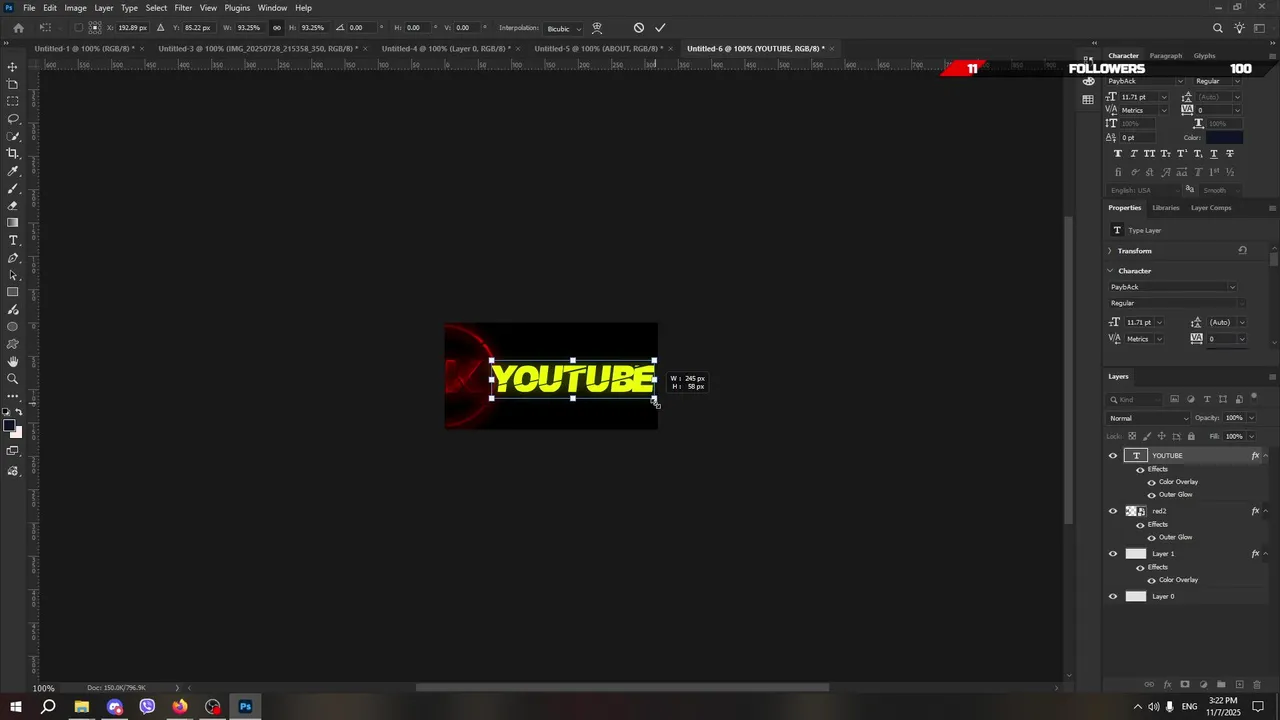Click the Home icon in options bar
The width and height of the screenshot is (1280, 720).
(18, 28)
